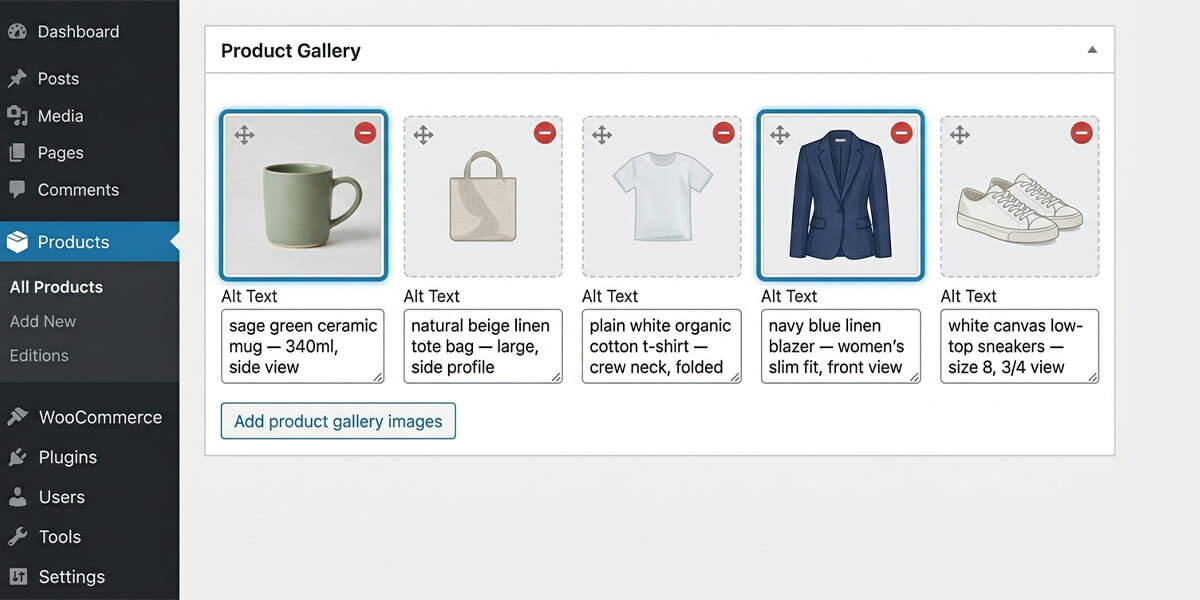Open the Products menu item

coord(89,242)
